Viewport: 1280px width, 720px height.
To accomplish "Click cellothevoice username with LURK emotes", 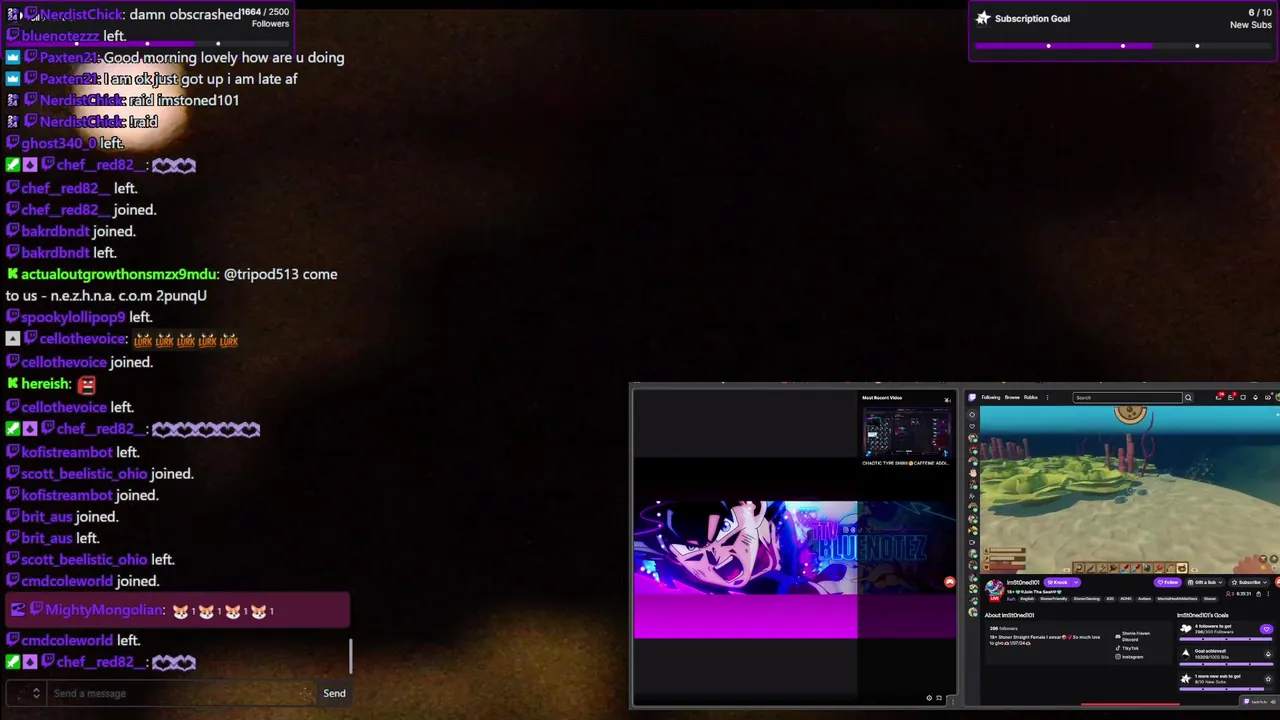I will [83, 339].
